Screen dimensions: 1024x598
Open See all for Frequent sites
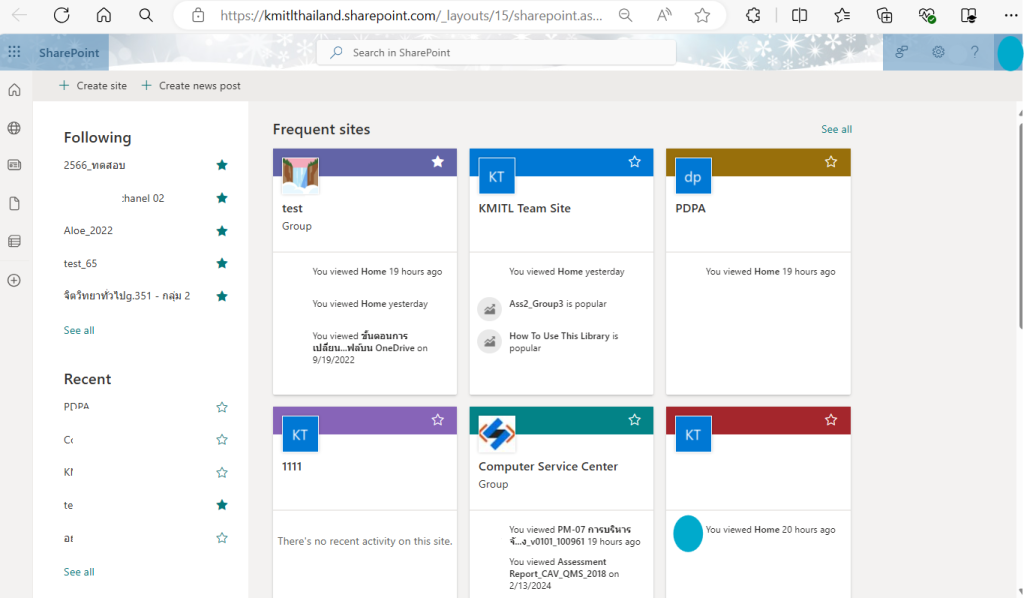click(x=836, y=129)
